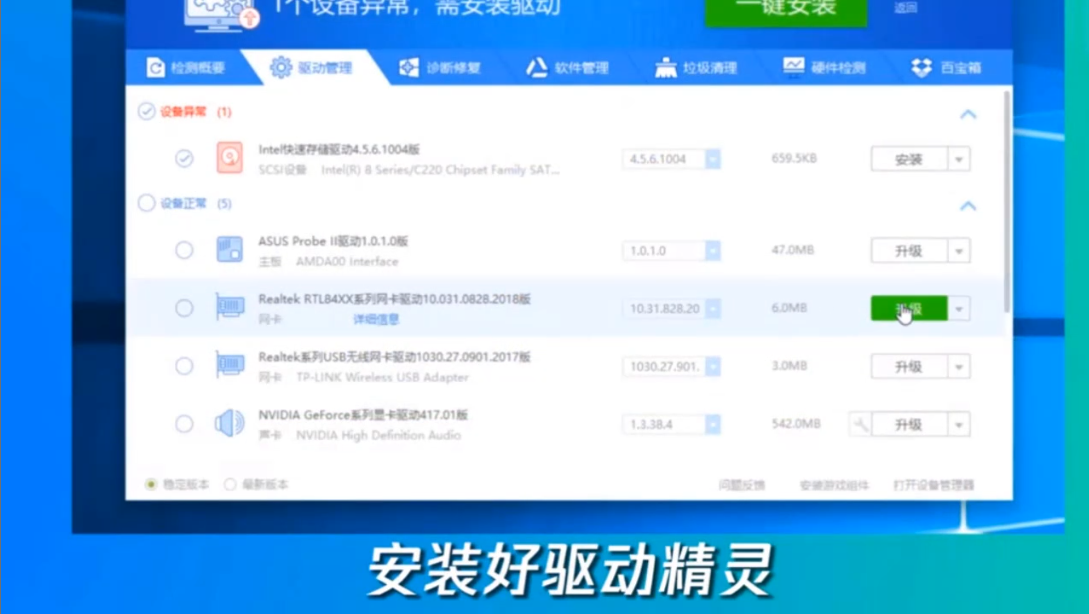Image resolution: width=1089 pixels, height=614 pixels.
Task: Collapse the 设备异常 section chevron
Action: [x=968, y=114]
